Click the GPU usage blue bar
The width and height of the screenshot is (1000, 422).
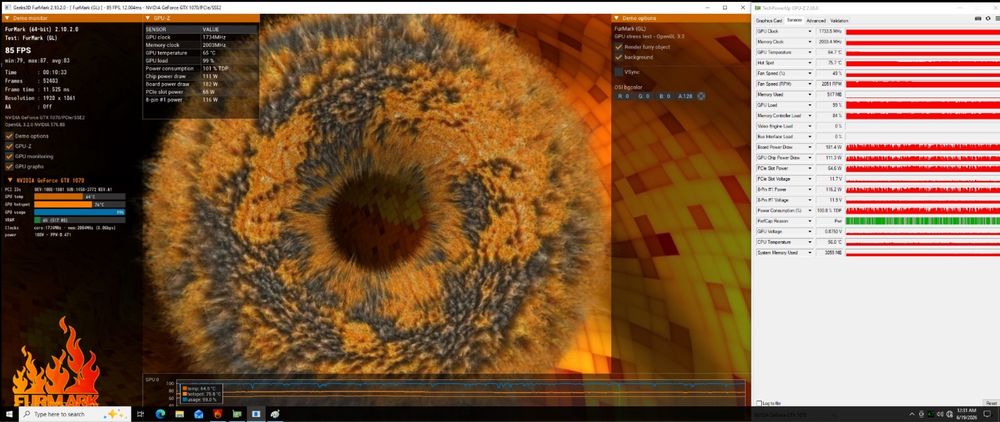[79, 212]
